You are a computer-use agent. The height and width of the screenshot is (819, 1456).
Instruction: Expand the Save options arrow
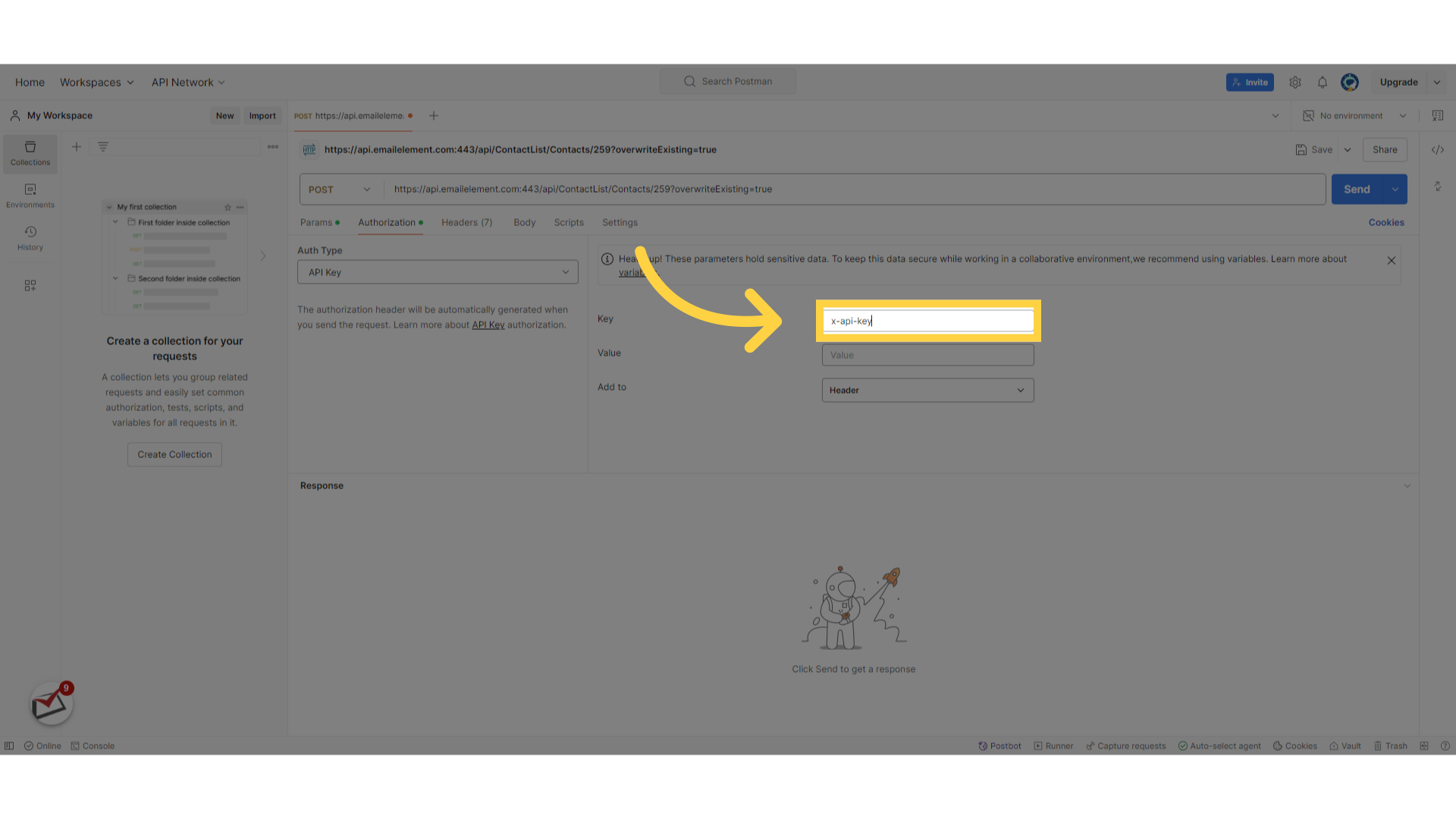1348,150
